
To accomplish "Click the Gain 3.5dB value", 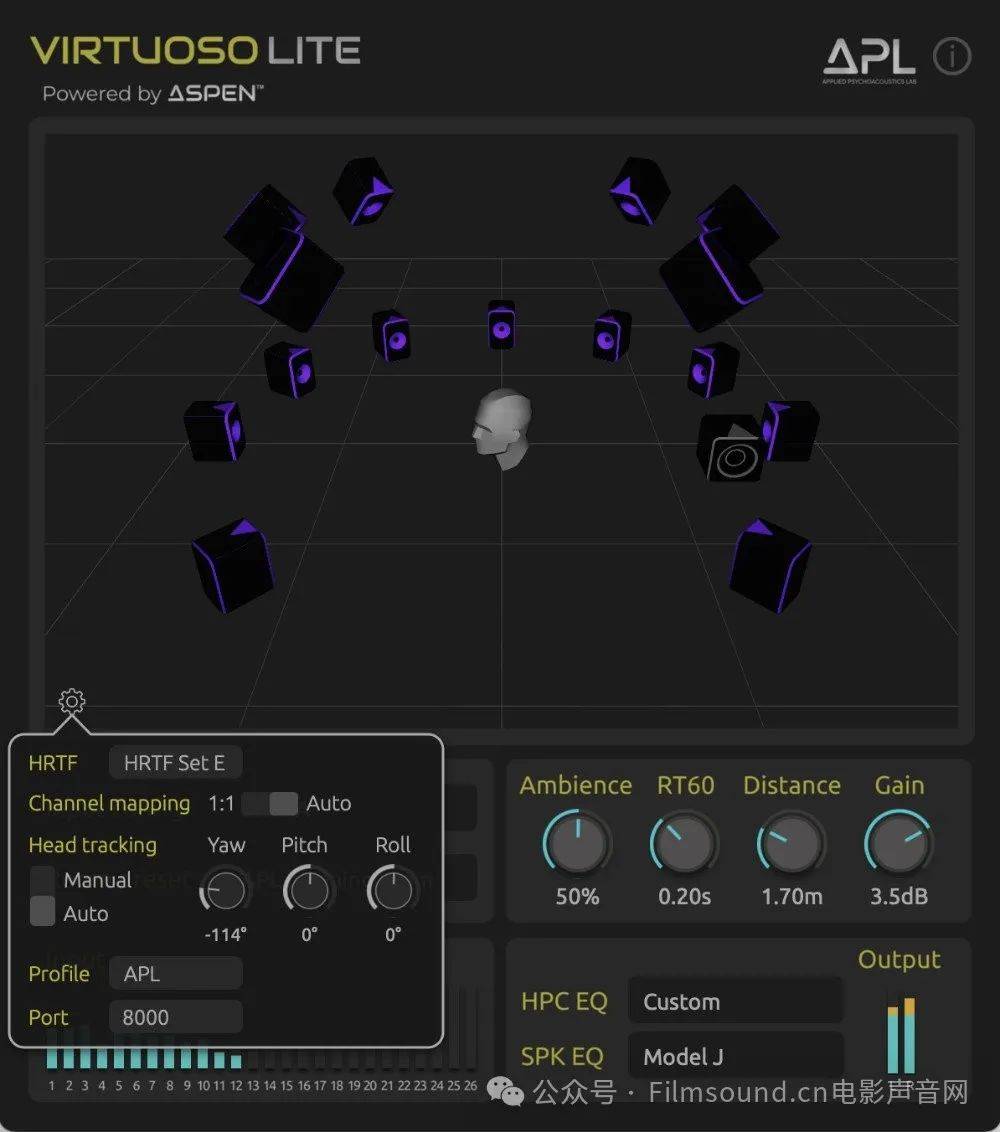I will [899, 897].
